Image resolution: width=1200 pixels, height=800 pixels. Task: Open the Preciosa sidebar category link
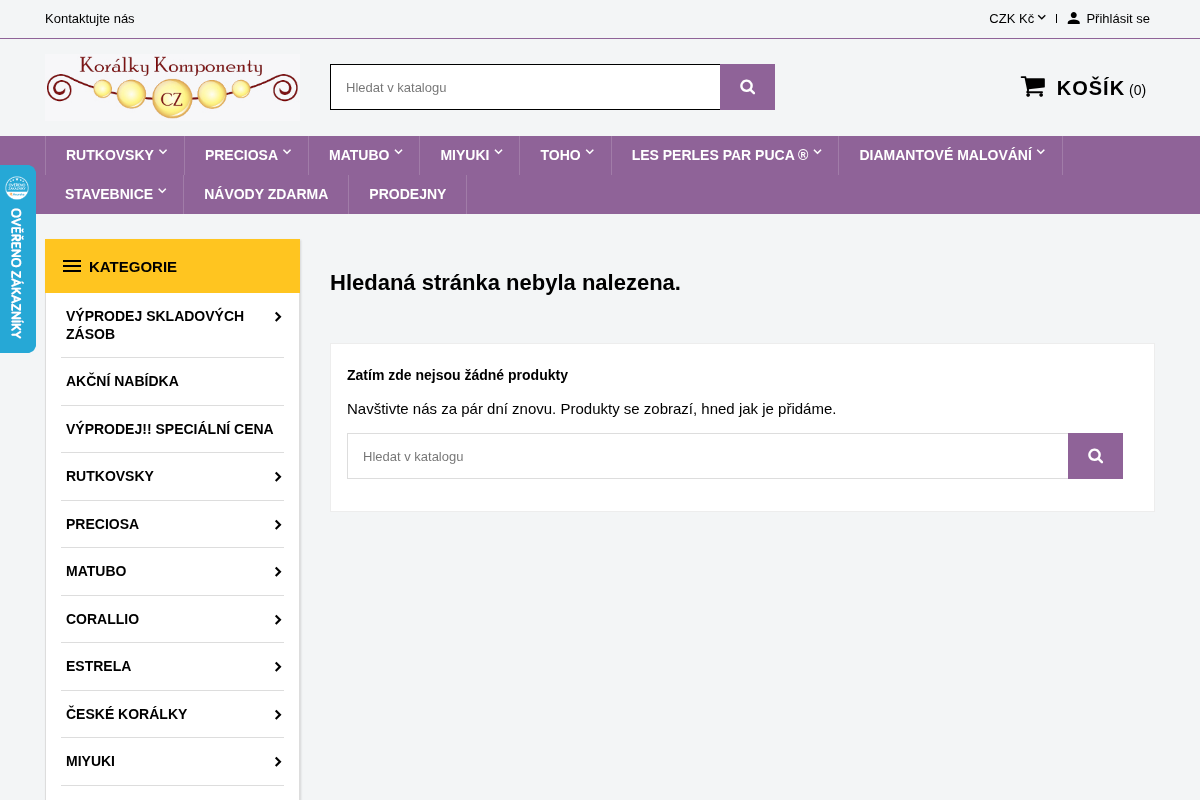click(102, 524)
